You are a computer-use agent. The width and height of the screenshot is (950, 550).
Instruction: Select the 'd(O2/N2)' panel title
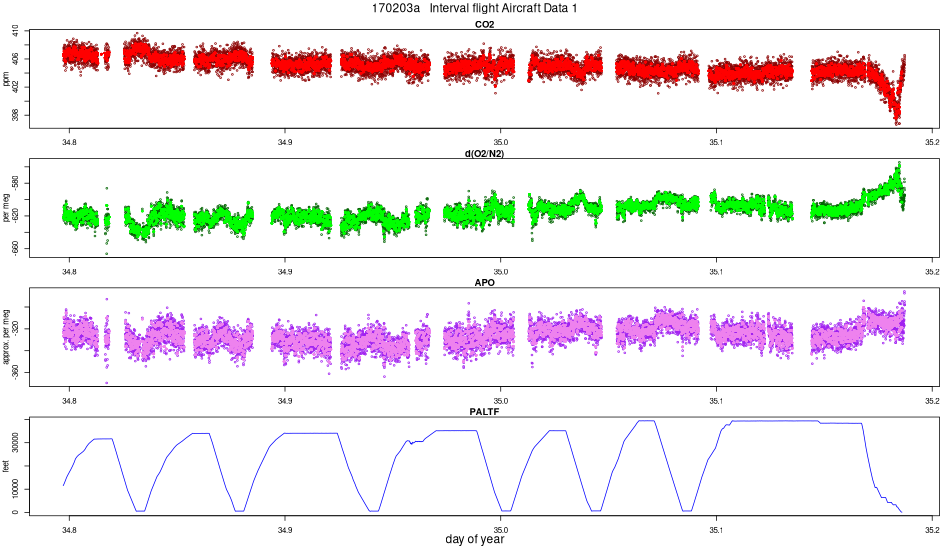[x=484, y=153]
